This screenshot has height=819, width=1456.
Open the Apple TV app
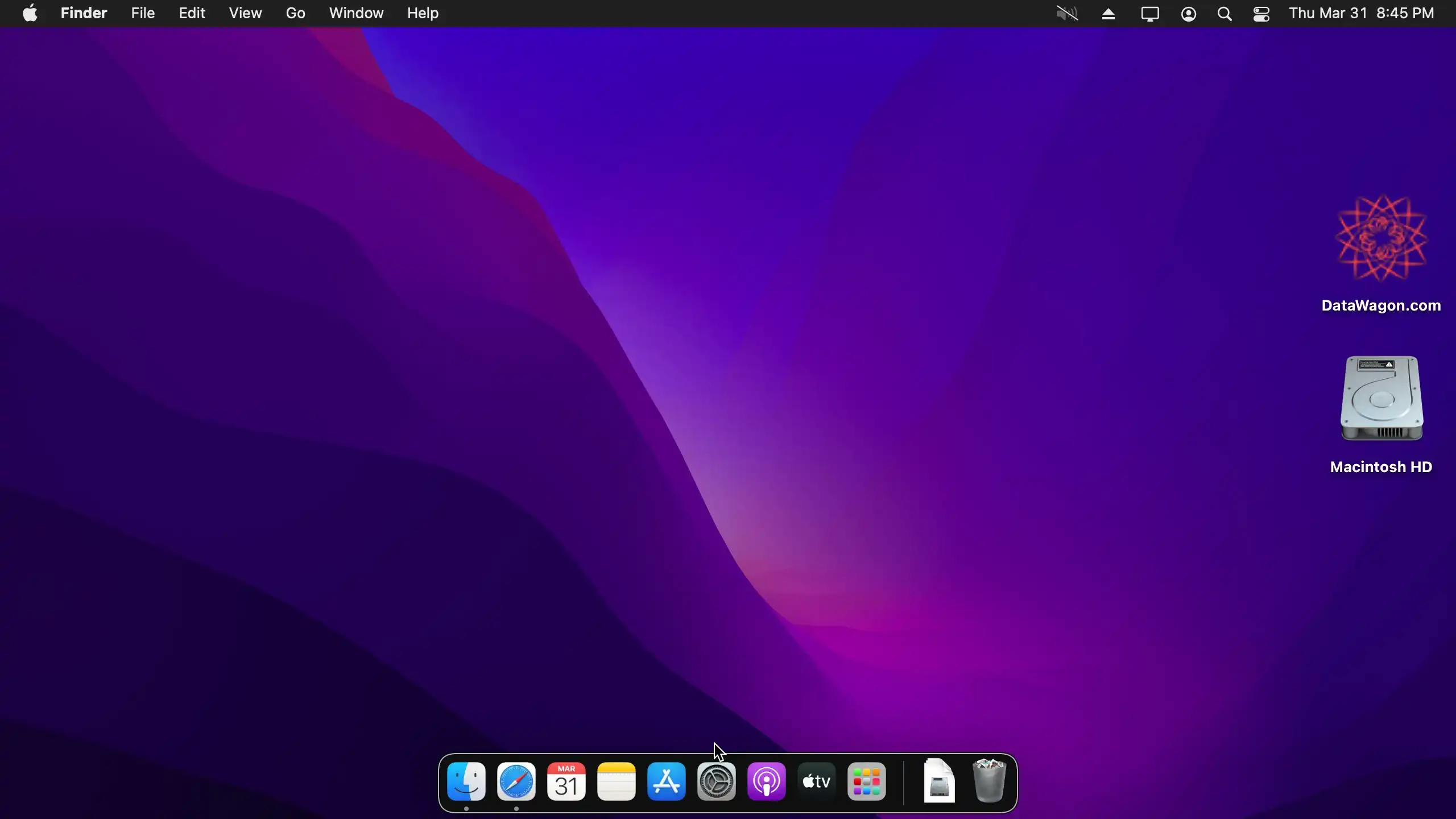[x=816, y=781]
